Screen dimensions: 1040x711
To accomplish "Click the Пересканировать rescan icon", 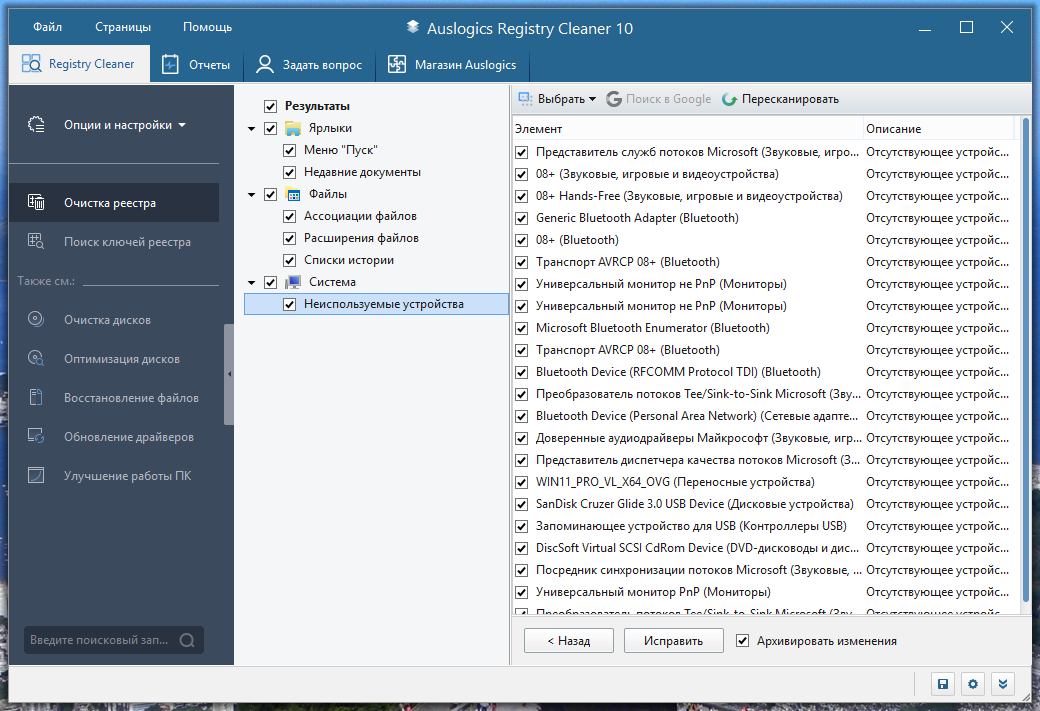I will coord(730,99).
